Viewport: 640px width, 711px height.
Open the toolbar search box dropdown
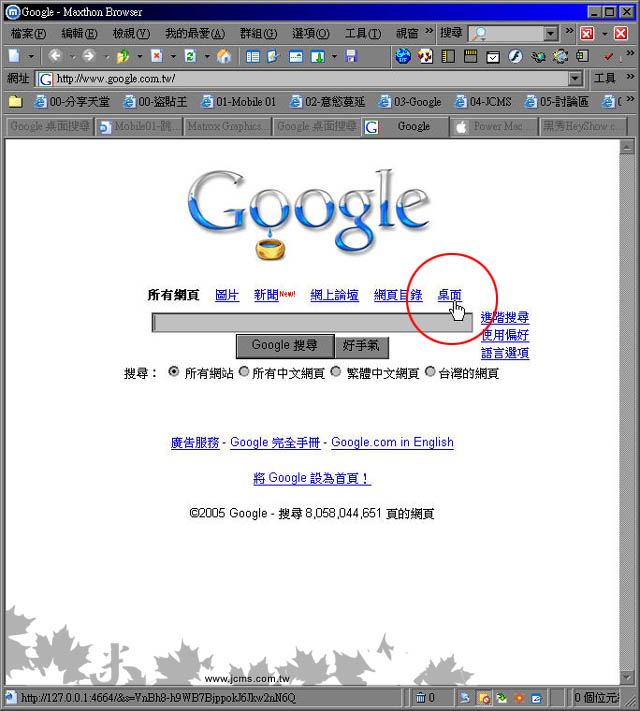550,33
